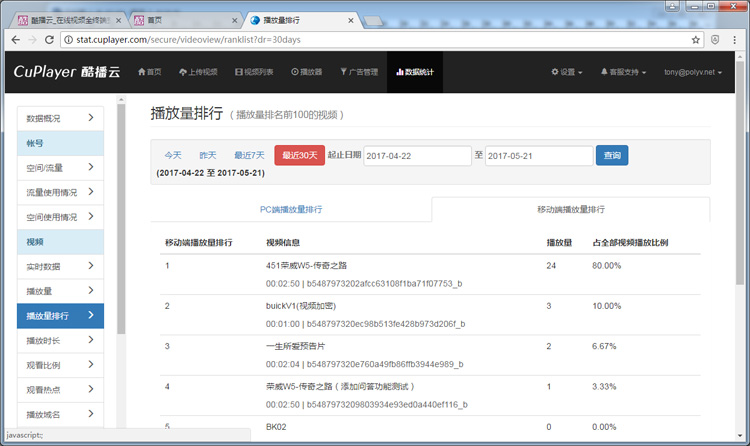750x446 pixels.
Task: Reload the page in the browser
Action: tap(51, 39)
